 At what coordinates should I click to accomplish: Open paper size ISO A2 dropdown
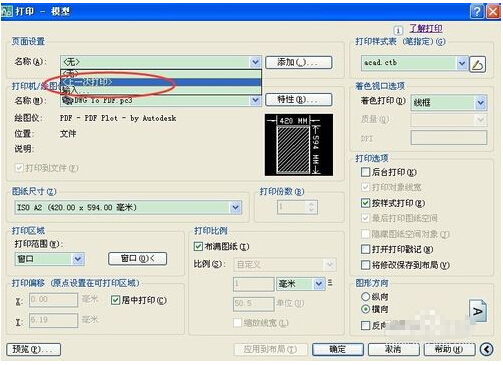235,207
